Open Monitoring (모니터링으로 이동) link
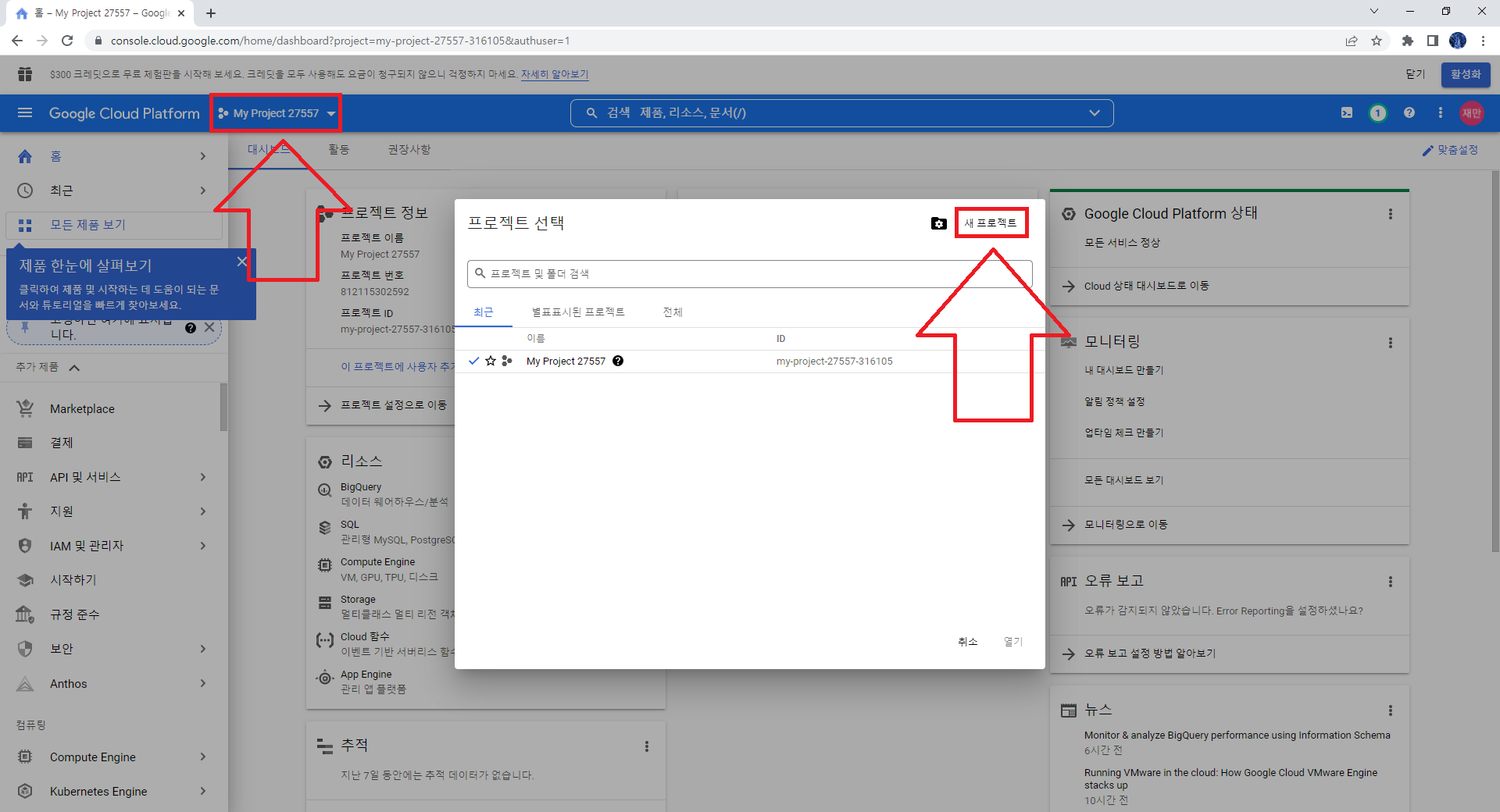The width and height of the screenshot is (1500, 812). pyautogui.click(x=1126, y=525)
